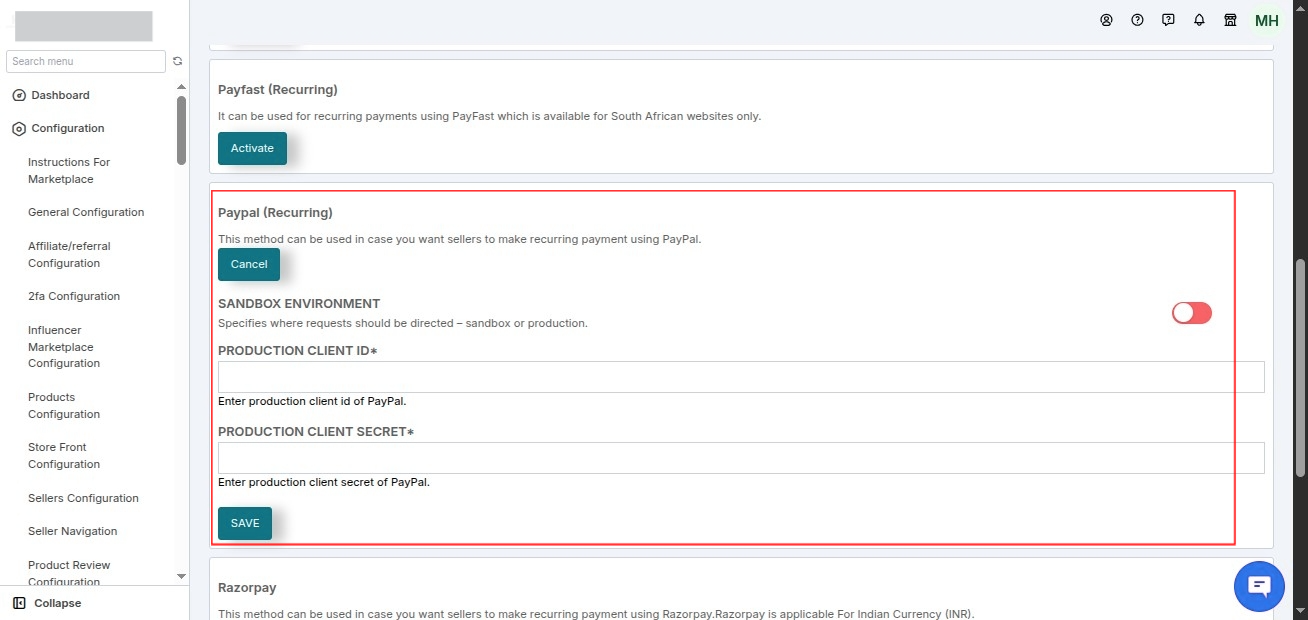The width and height of the screenshot is (1308, 620).
Task: Click the Razorpay heading
Action: 247,588
